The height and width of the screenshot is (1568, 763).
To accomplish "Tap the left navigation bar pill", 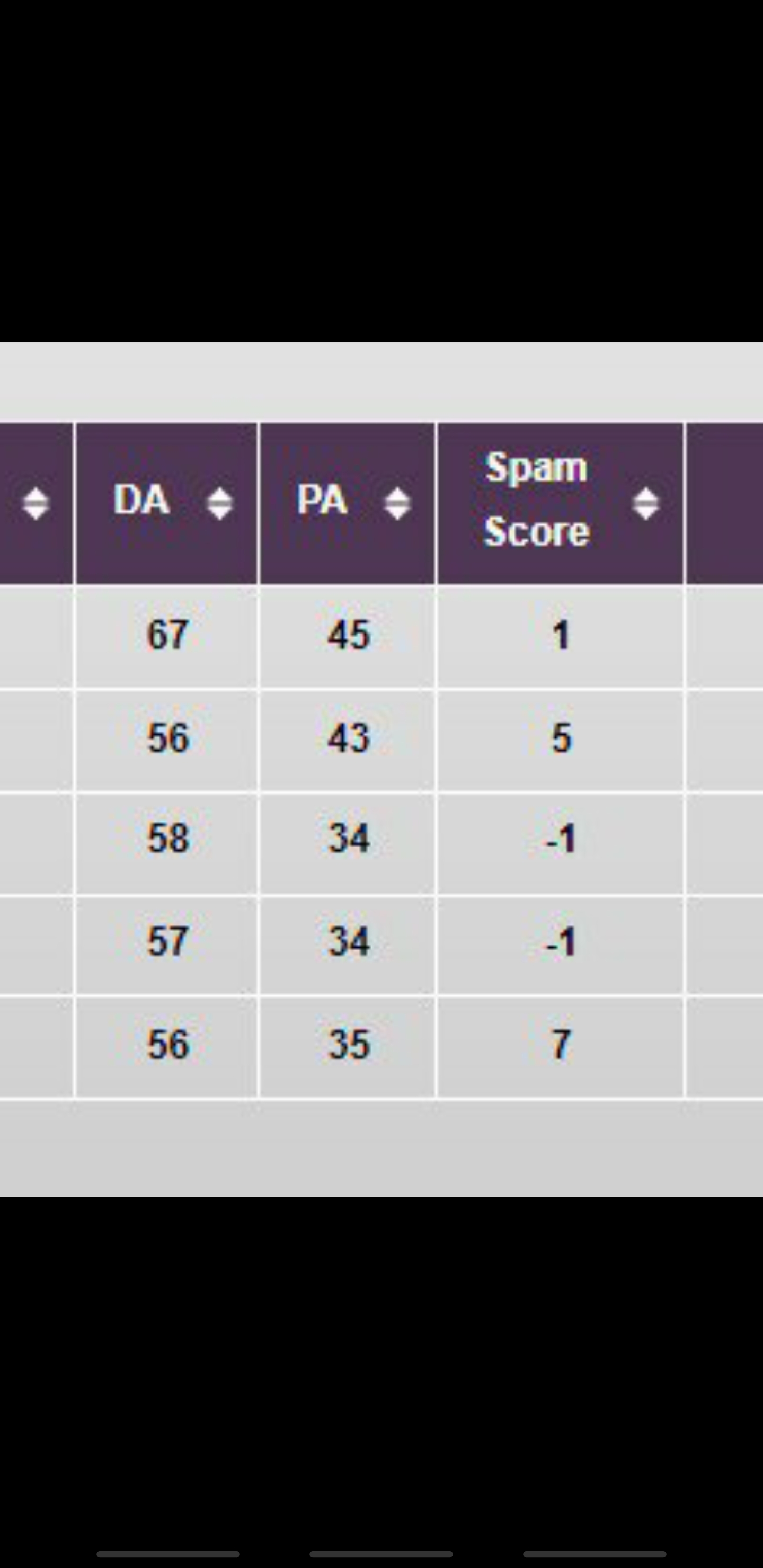I will click(x=168, y=1554).
